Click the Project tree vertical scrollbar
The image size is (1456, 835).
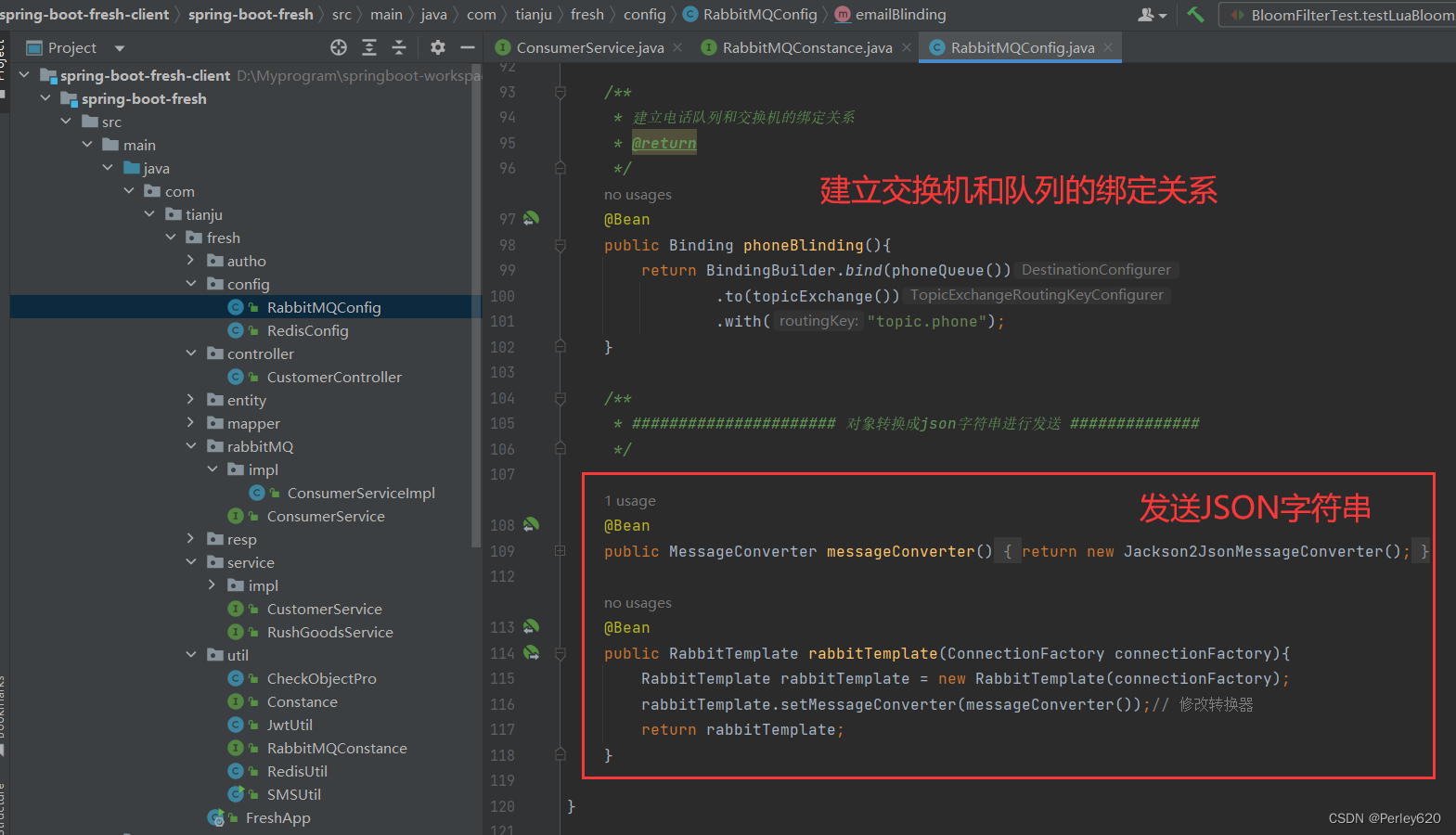[x=477, y=306]
